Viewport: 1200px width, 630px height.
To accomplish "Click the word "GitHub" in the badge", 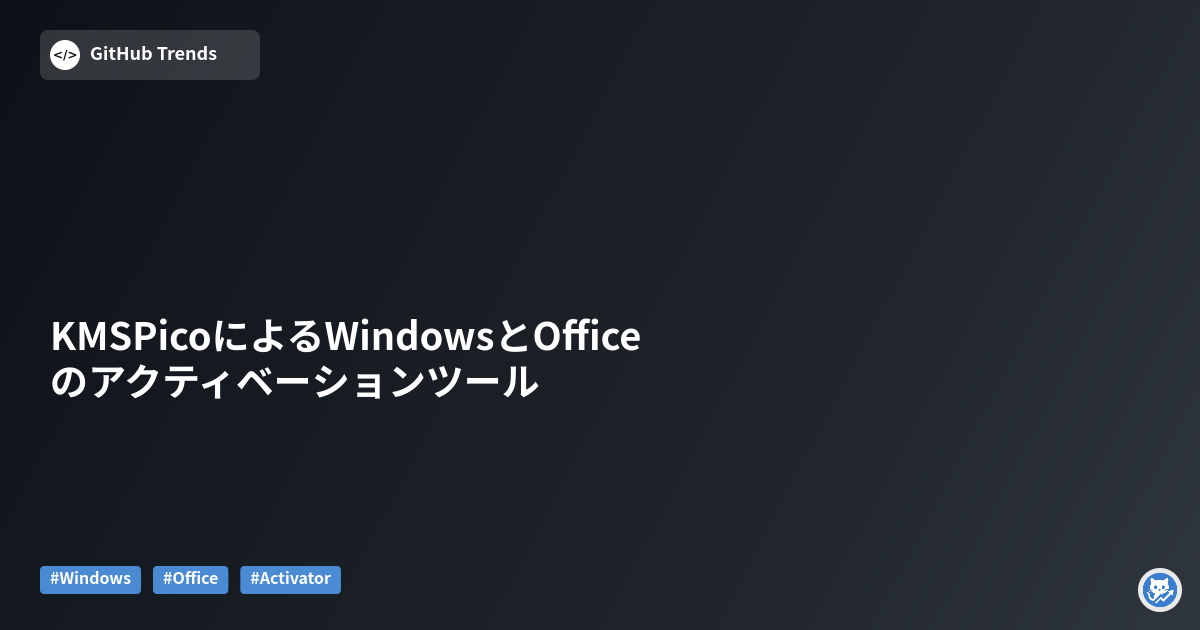I will point(121,54).
